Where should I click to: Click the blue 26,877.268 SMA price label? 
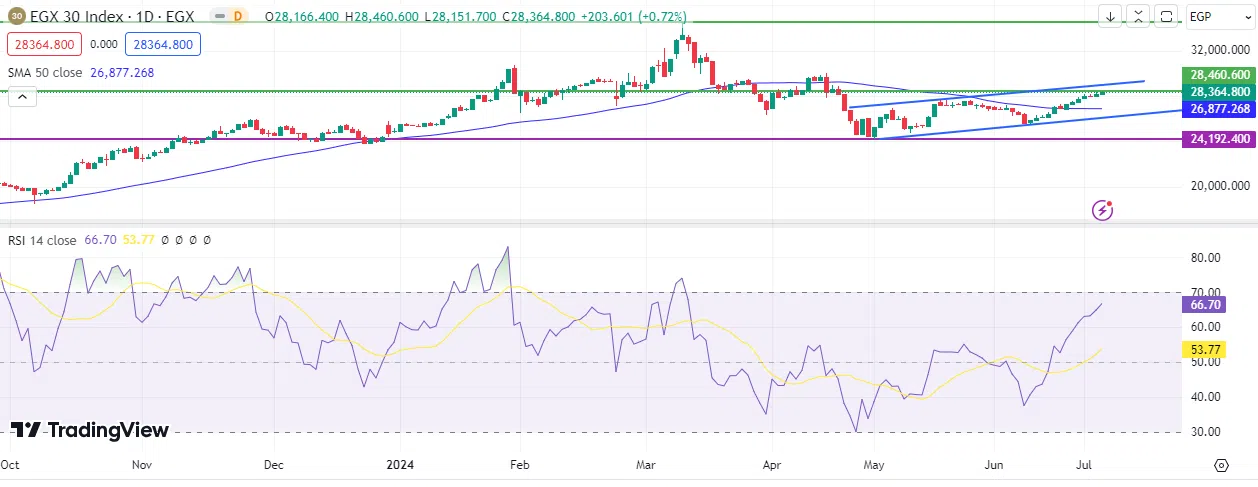[1218, 109]
